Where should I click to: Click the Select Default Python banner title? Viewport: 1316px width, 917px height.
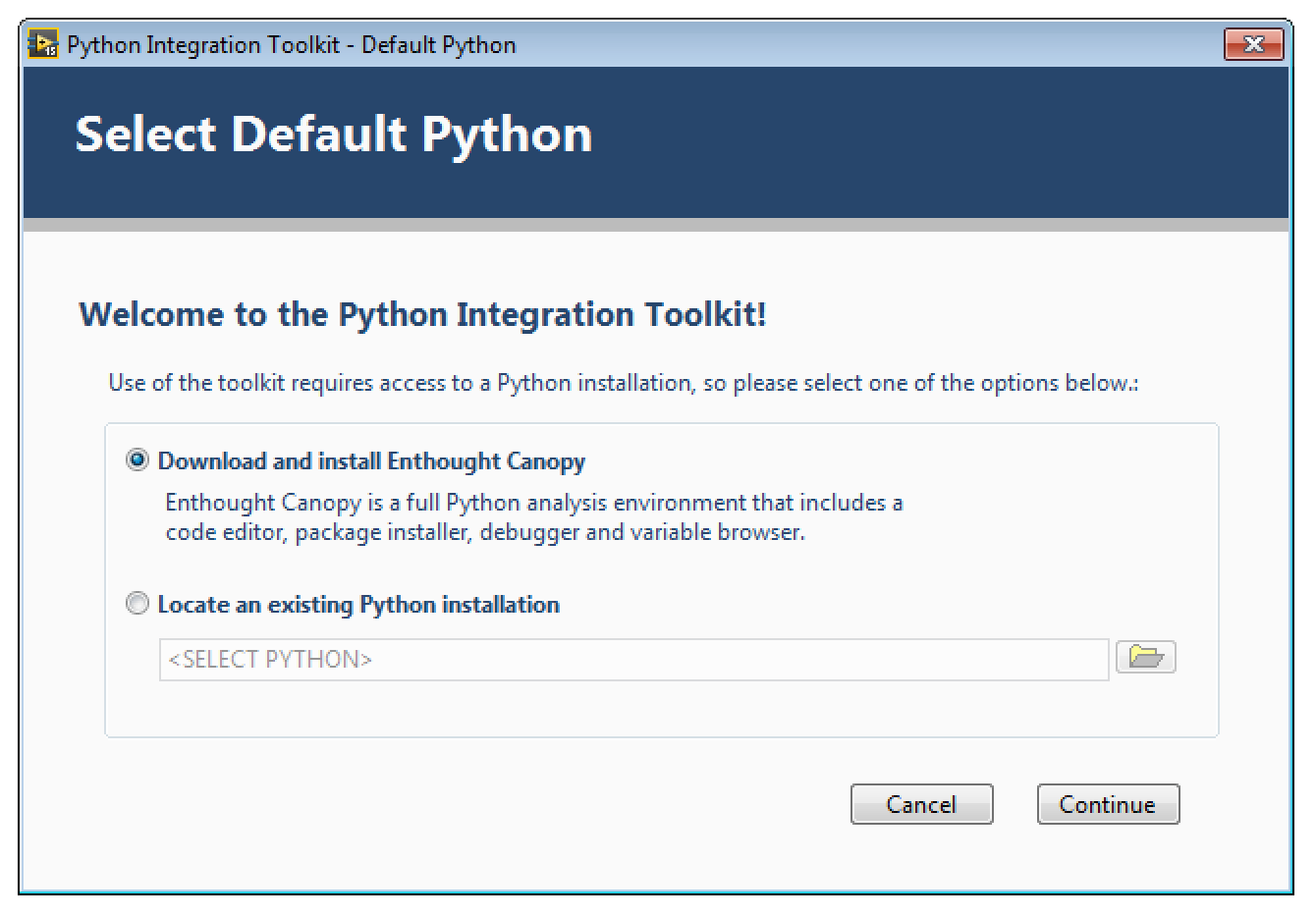point(334,134)
